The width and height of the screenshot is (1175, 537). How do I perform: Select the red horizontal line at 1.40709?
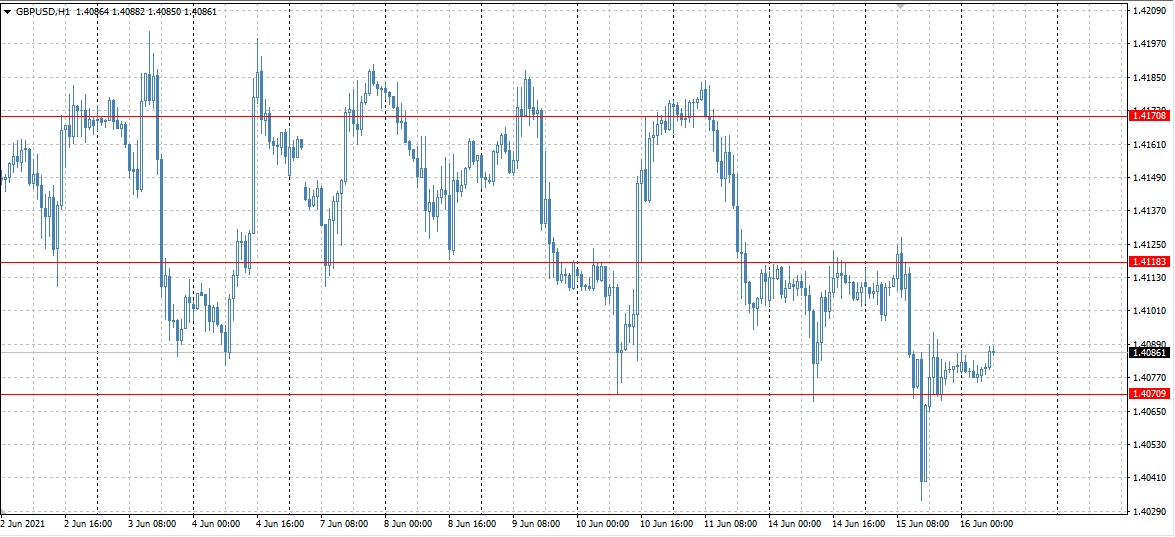pyautogui.click(x=564, y=394)
